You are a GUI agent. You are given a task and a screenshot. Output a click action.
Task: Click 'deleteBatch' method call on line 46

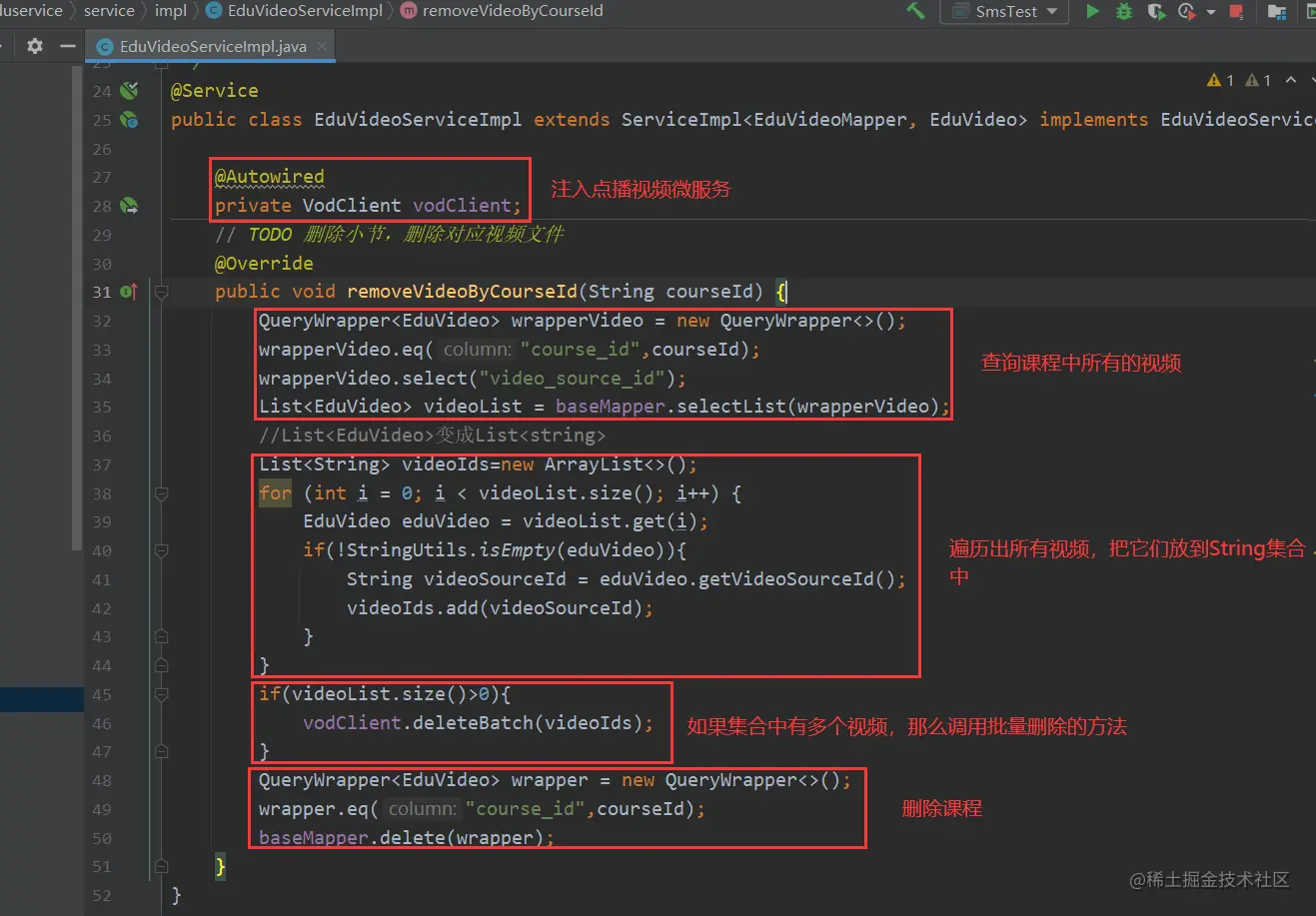click(x=473, y=723)
